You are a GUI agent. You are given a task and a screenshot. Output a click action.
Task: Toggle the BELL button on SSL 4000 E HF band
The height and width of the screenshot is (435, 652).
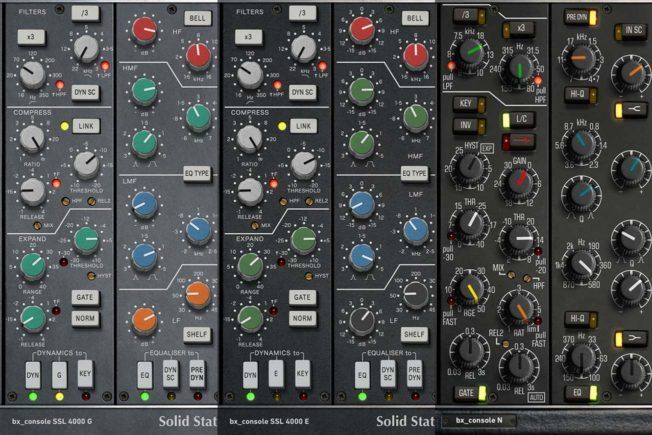coord(415,18)
